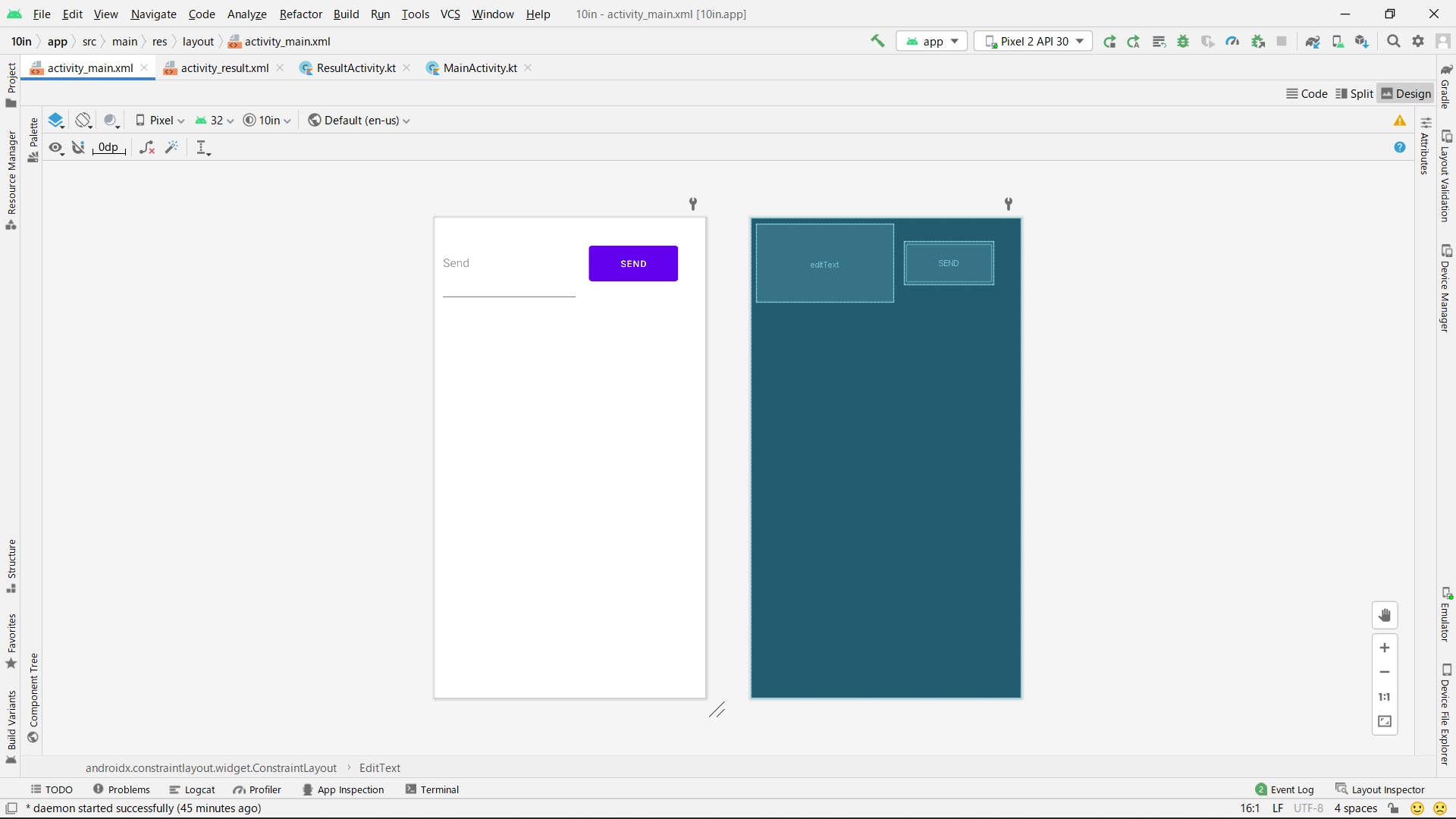Open the Refactor menu
Screen dimensions: 1456x819
300,14
